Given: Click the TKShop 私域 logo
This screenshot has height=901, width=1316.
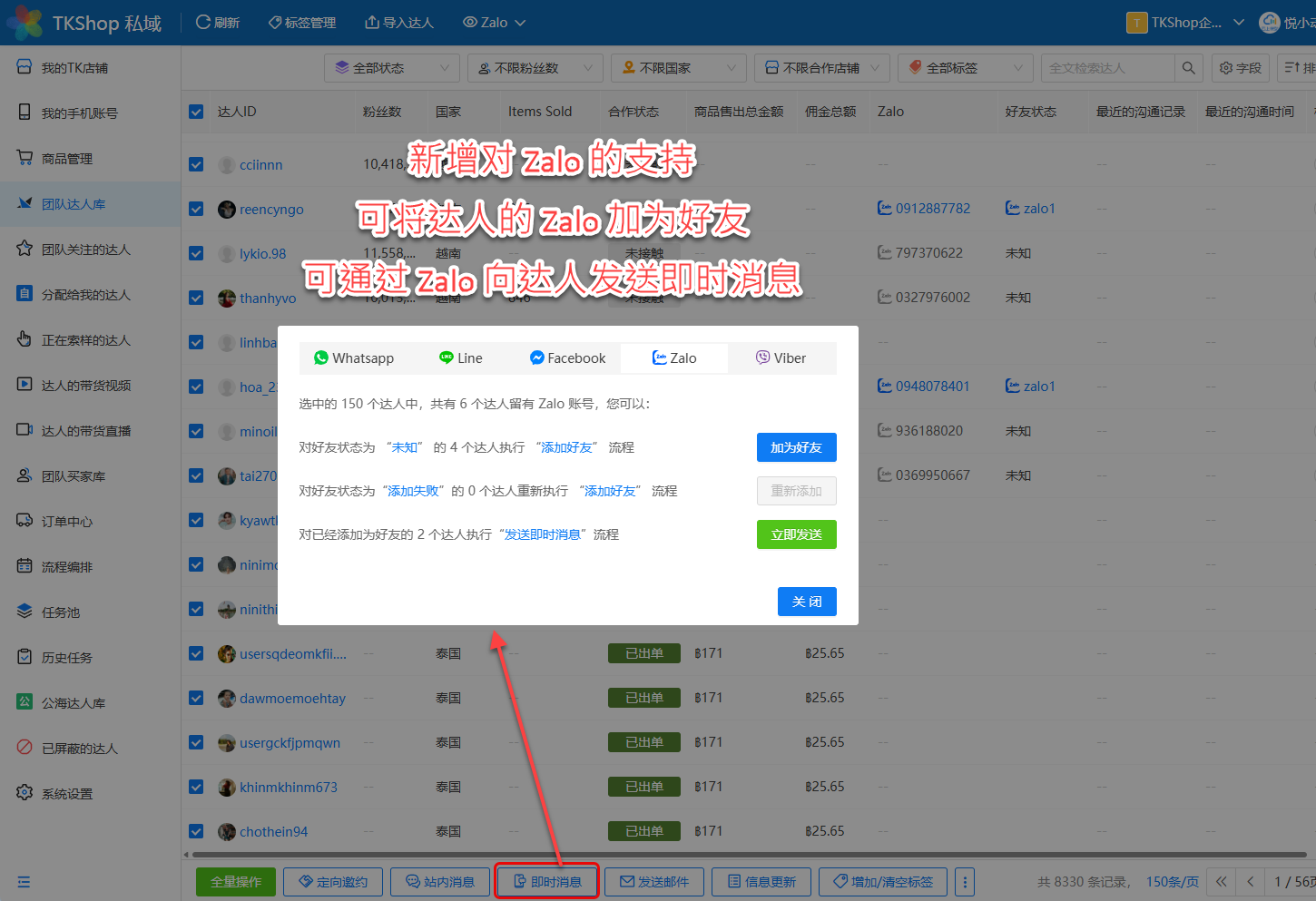Looking at the screenshot, I should coord(83,23).
